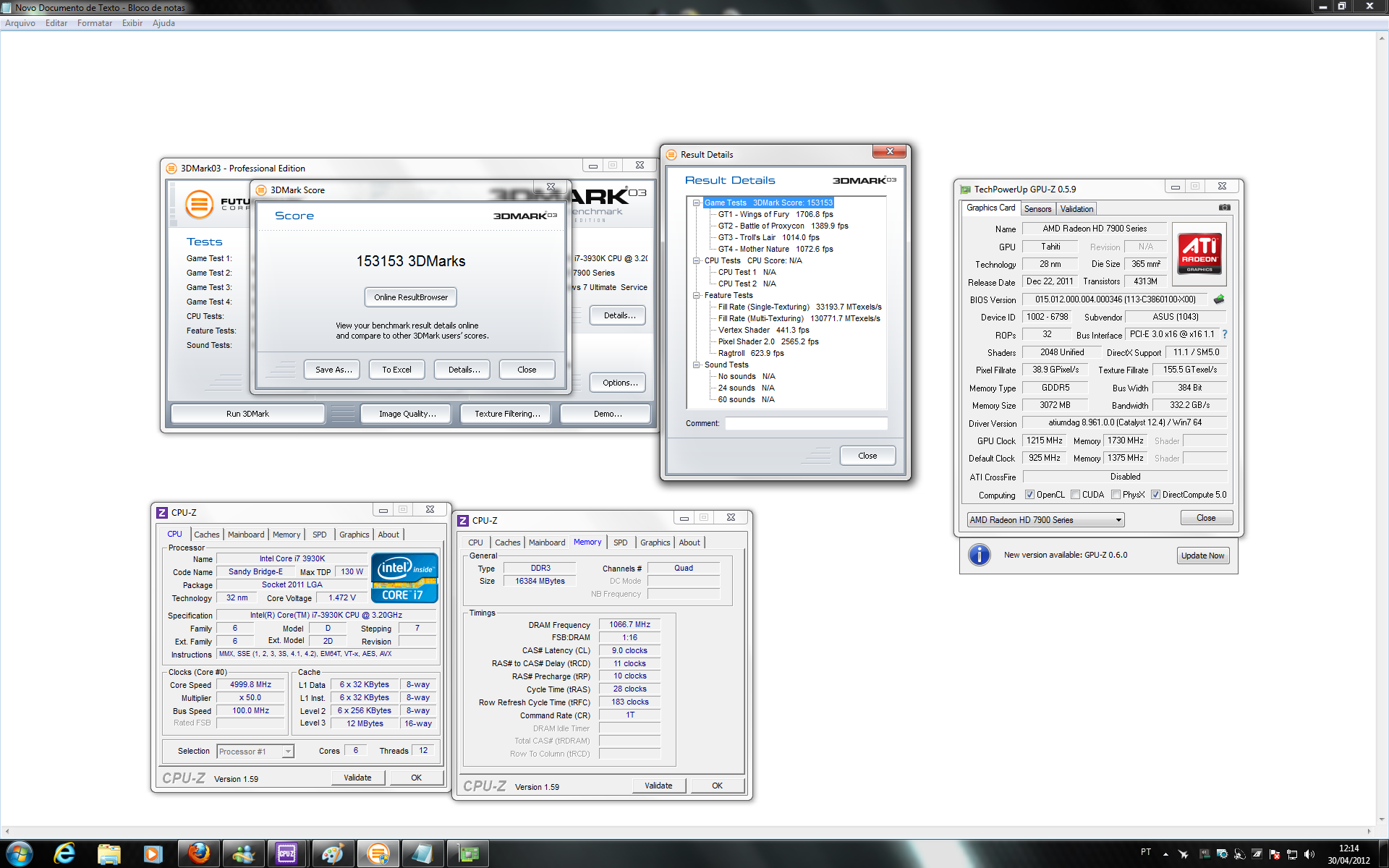
Task: Switch to Firefox in the taskbar
Action: click(199, 854)
